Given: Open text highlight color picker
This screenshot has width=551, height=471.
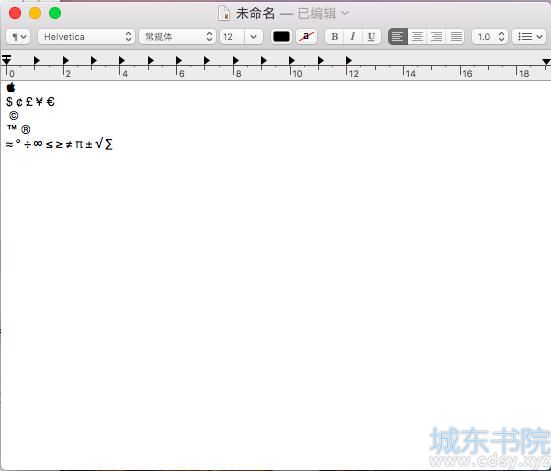Looking at the screenshot, I should pos(306,37).
